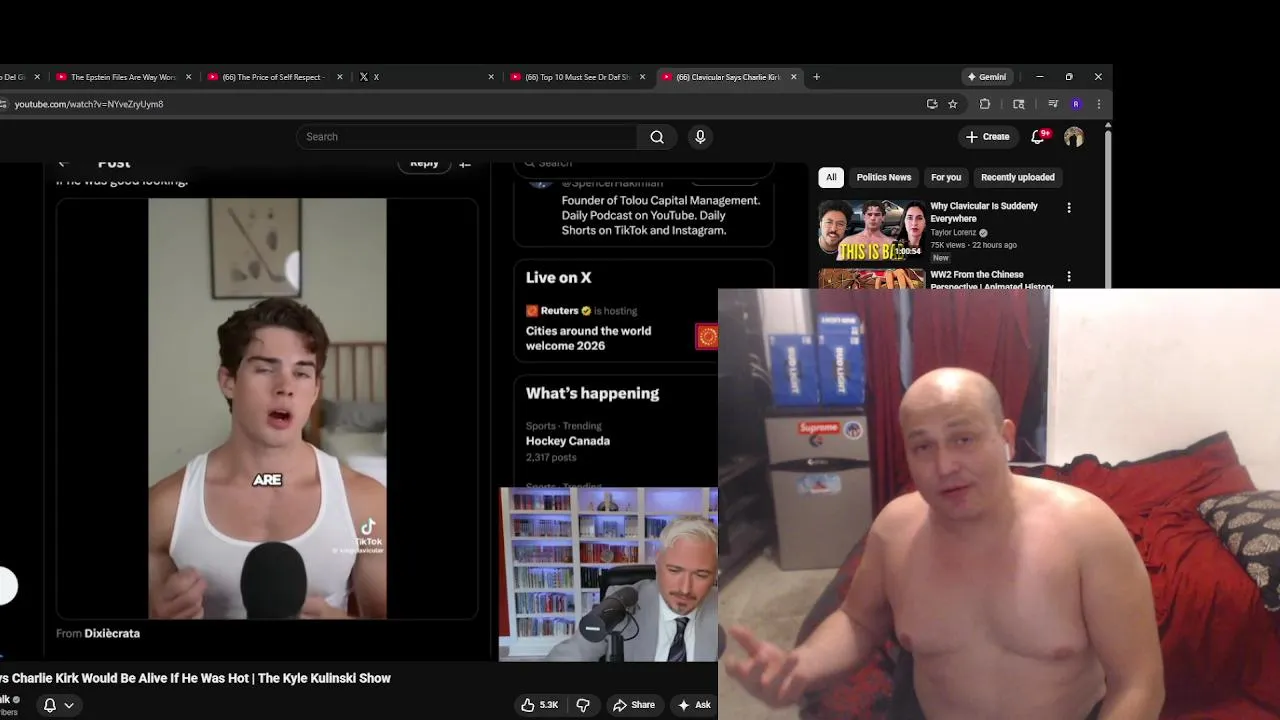Click the Kyle Kulinski Show video title
1280x720 pixels.
[x=196, y=678]
